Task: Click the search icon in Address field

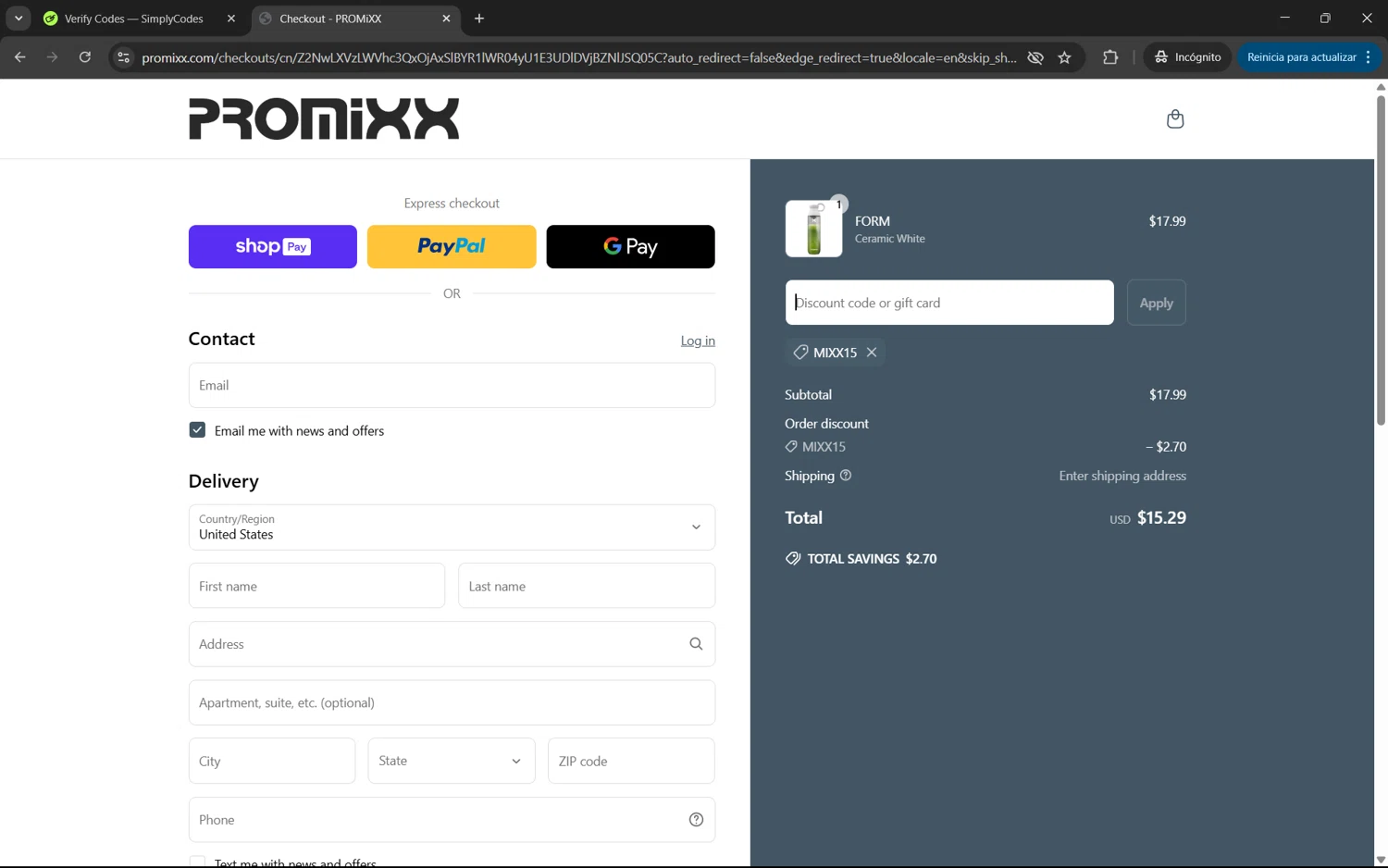Action: [x=696, y=644]
